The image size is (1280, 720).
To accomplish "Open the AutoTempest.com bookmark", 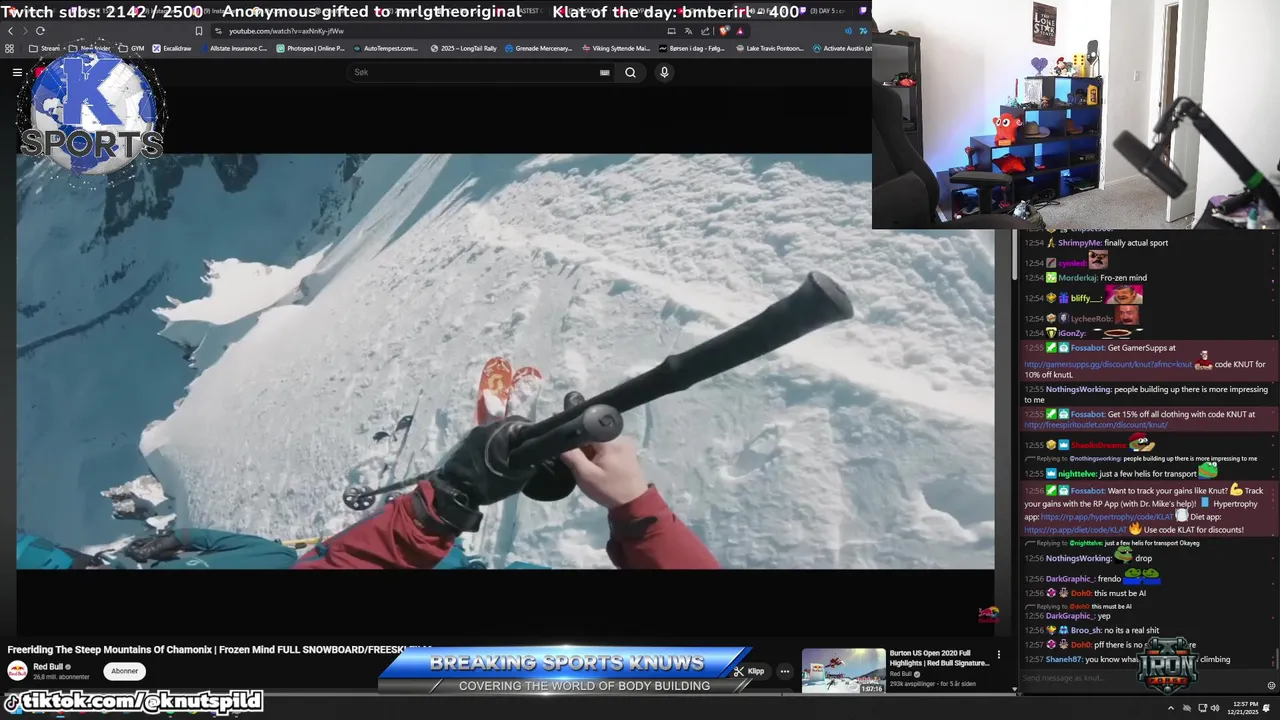I will point(385,48).
